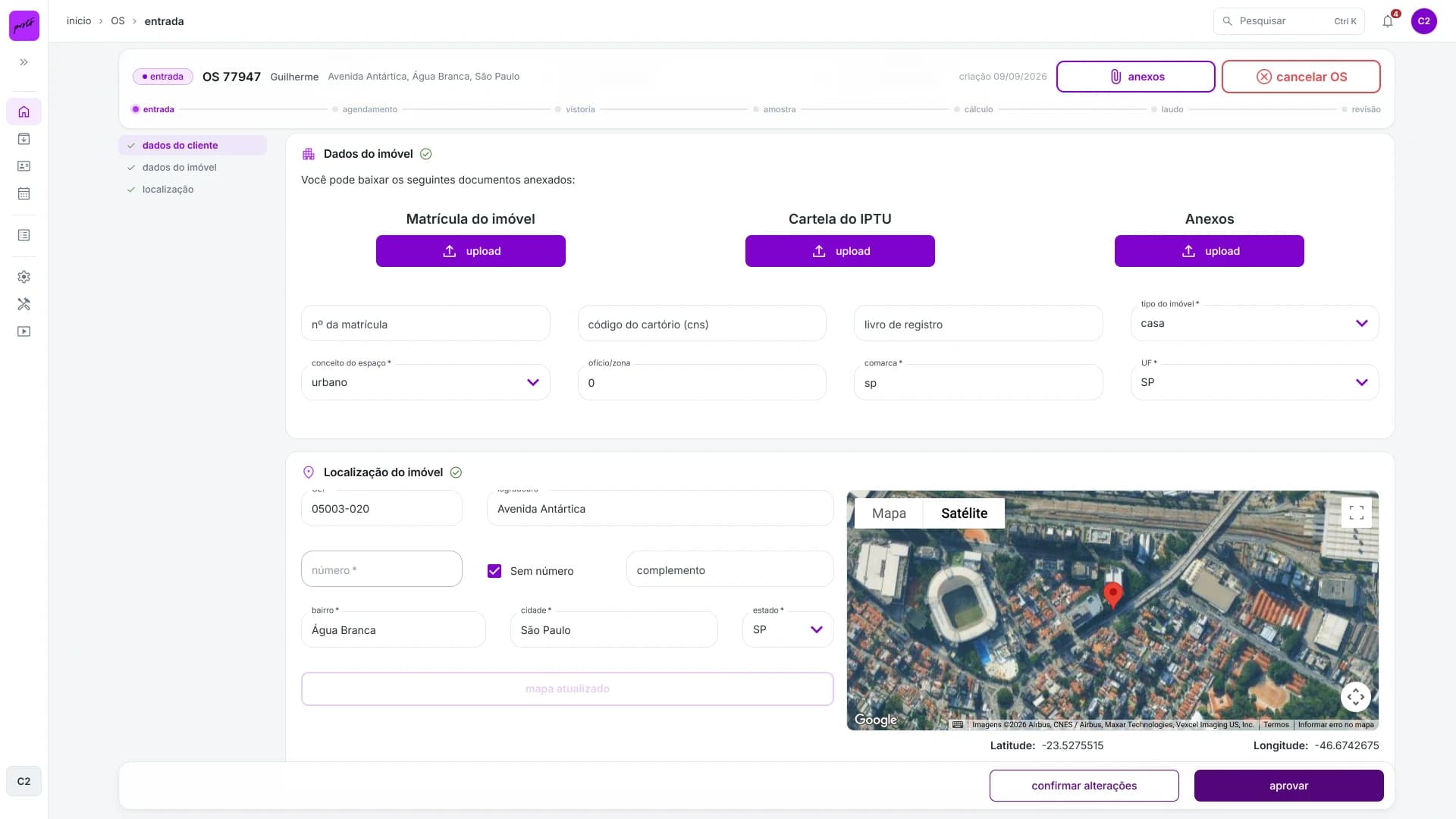Open the contact card icon in sidebar

pos(24,166)
